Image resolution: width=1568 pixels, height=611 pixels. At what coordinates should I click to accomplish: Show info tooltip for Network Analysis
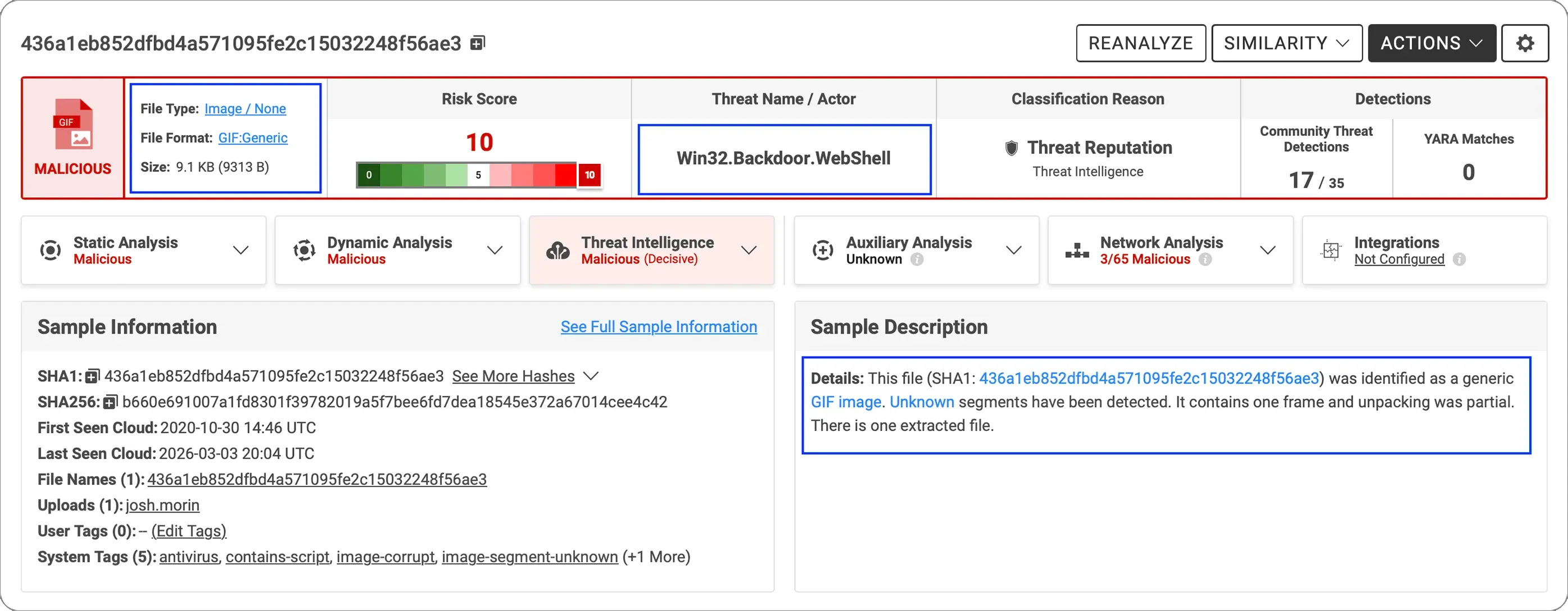coord(1205,259)
